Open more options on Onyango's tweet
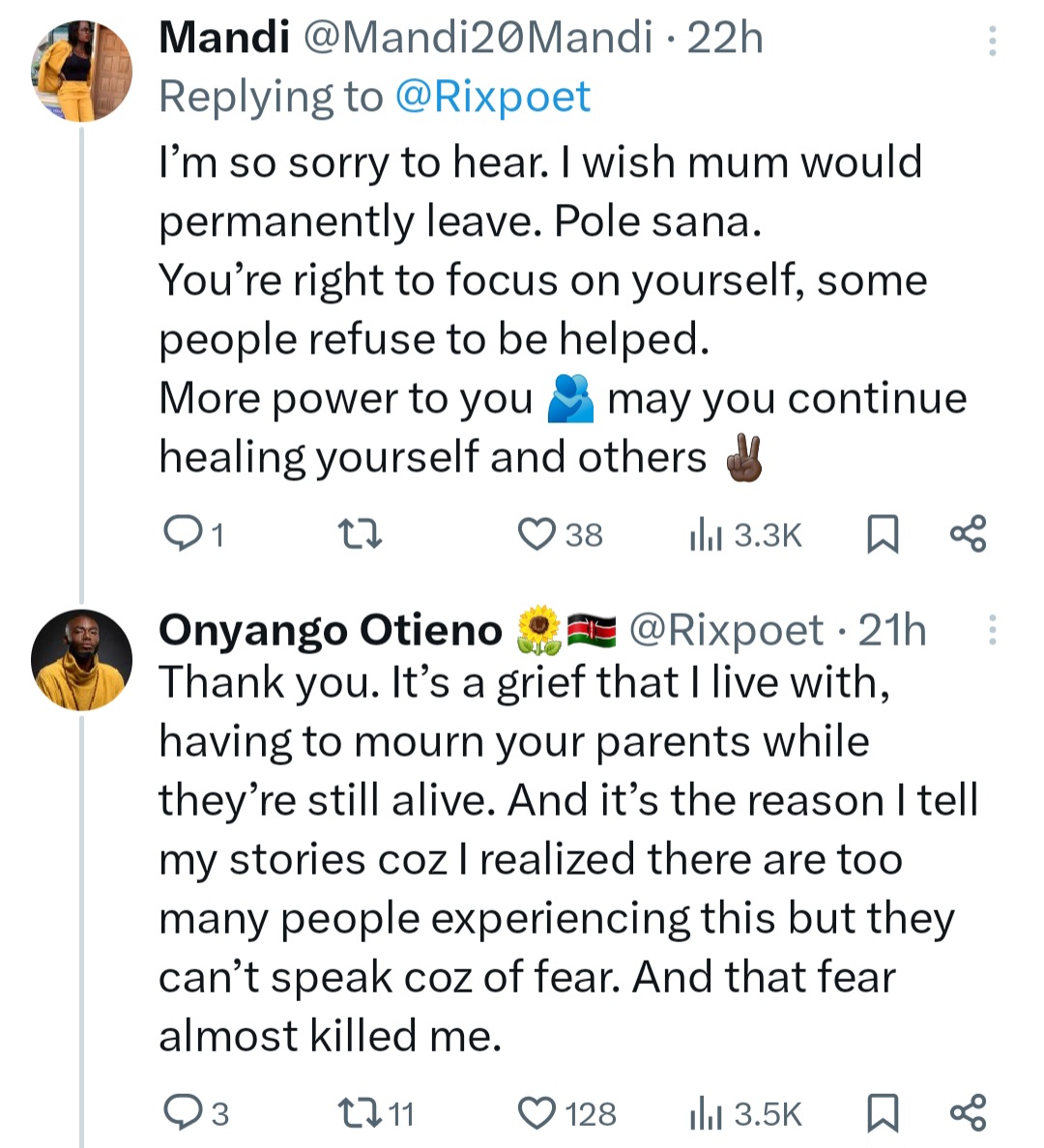1044x1148 pixels. (x=992, y=630)
